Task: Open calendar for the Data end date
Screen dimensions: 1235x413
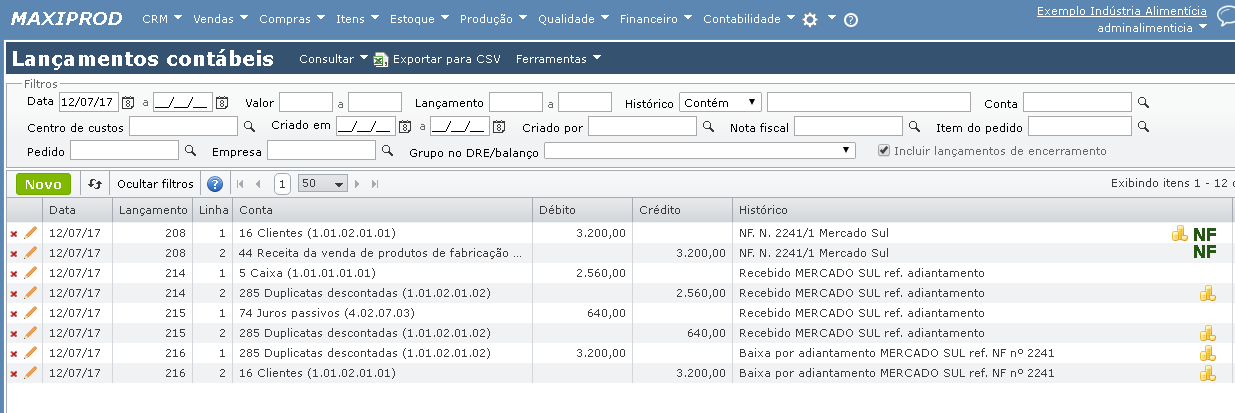Action: coord(222,102)
